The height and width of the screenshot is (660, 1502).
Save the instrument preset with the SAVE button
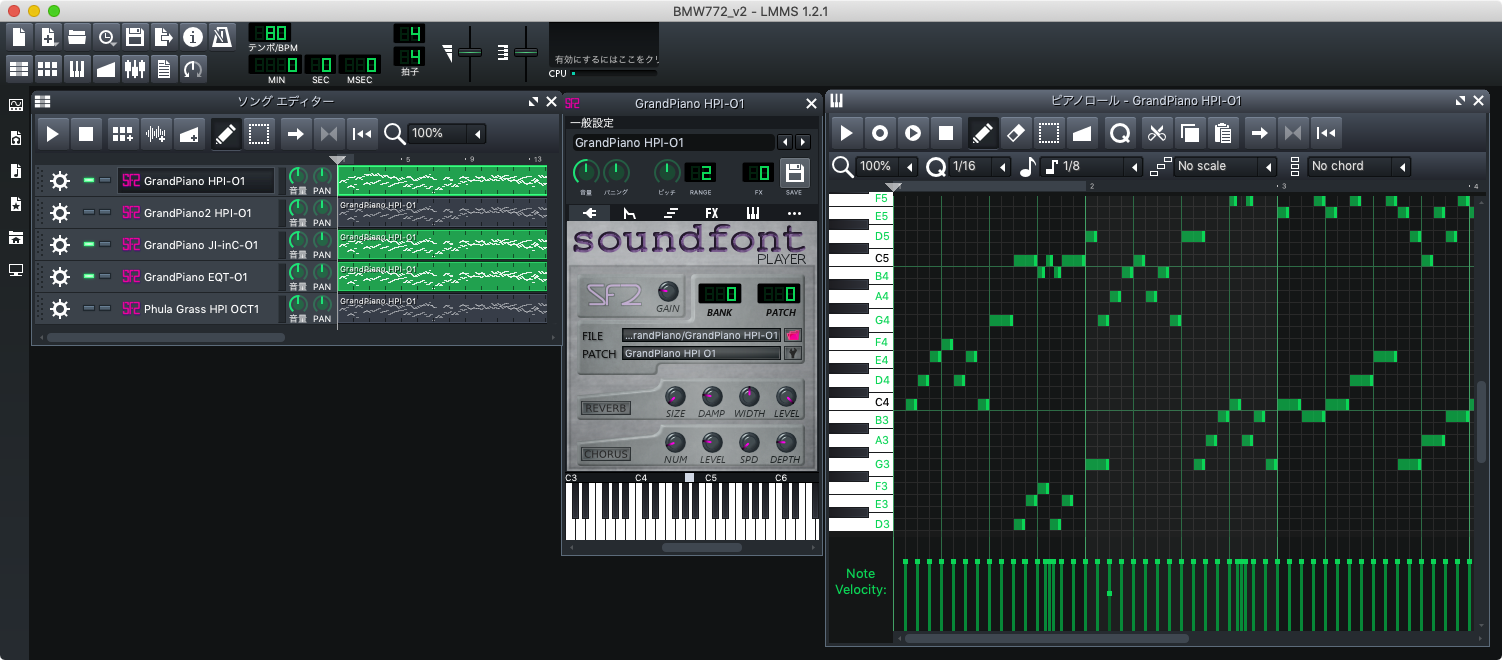(x=794, y=174)
